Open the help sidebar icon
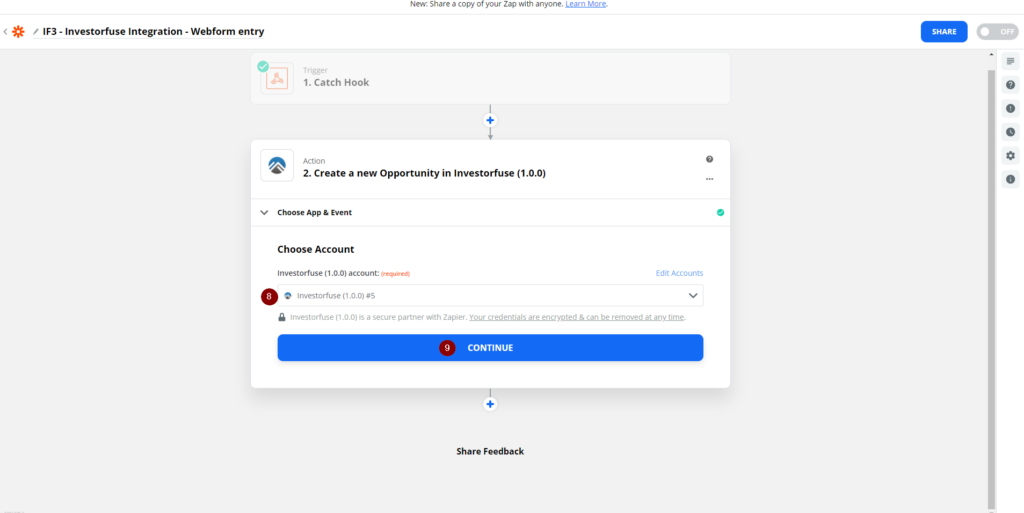The height and width of the screenshot is (513, 1024). click(x=1010, y=85)
